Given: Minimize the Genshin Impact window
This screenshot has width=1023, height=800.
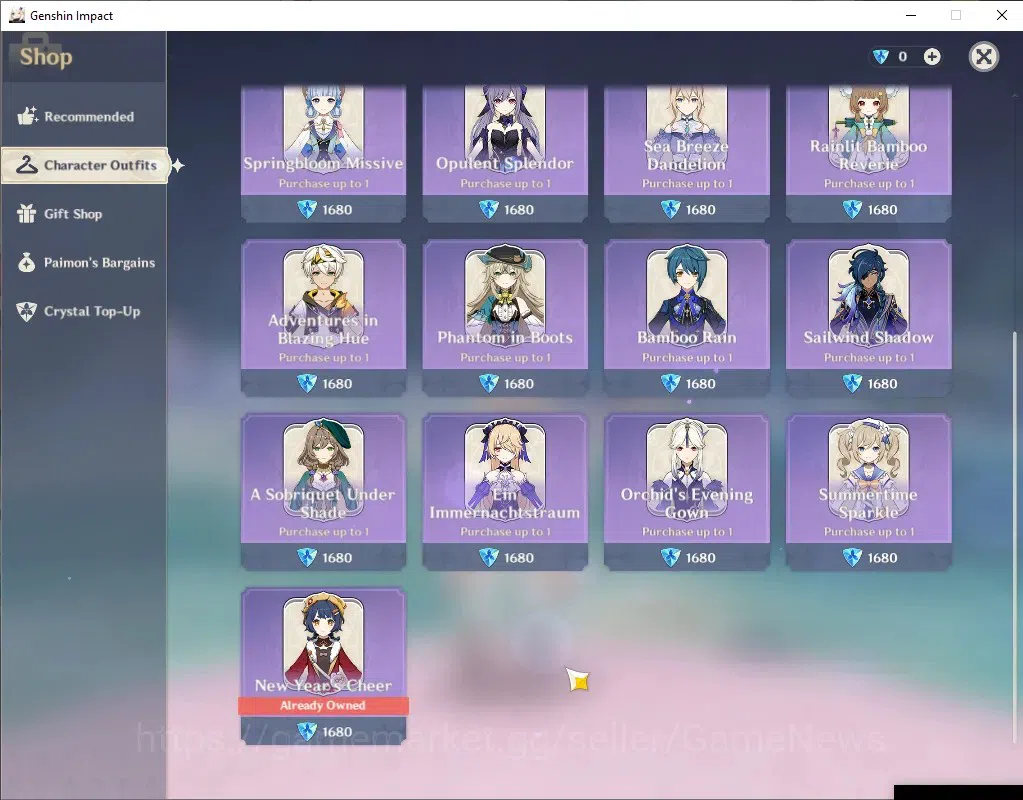Looking at the screenshot, I should 911,15.
